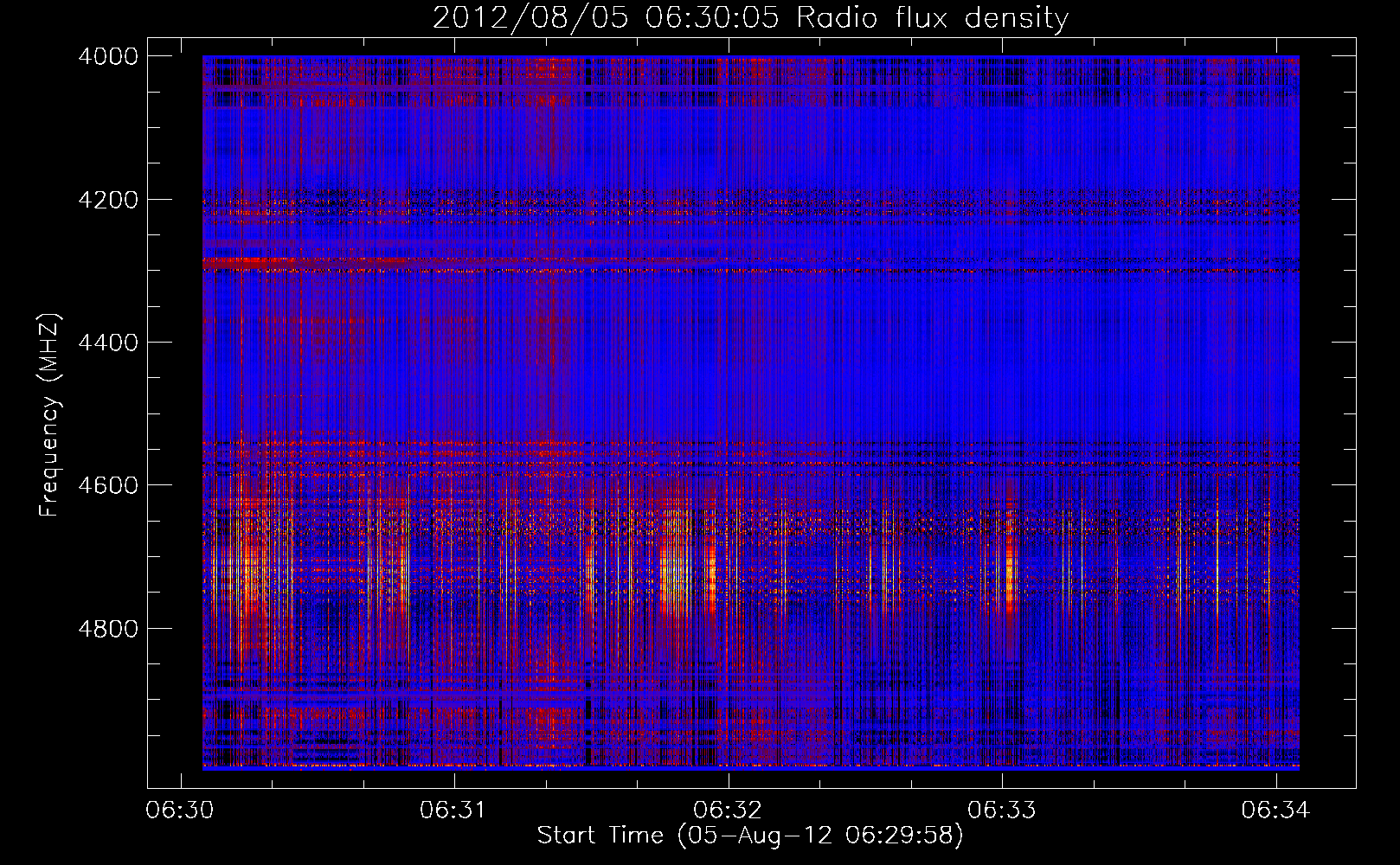Screen dimensions: 1400x865
Task: Click the 06:30 time tick label
Action: pos(180,810)
